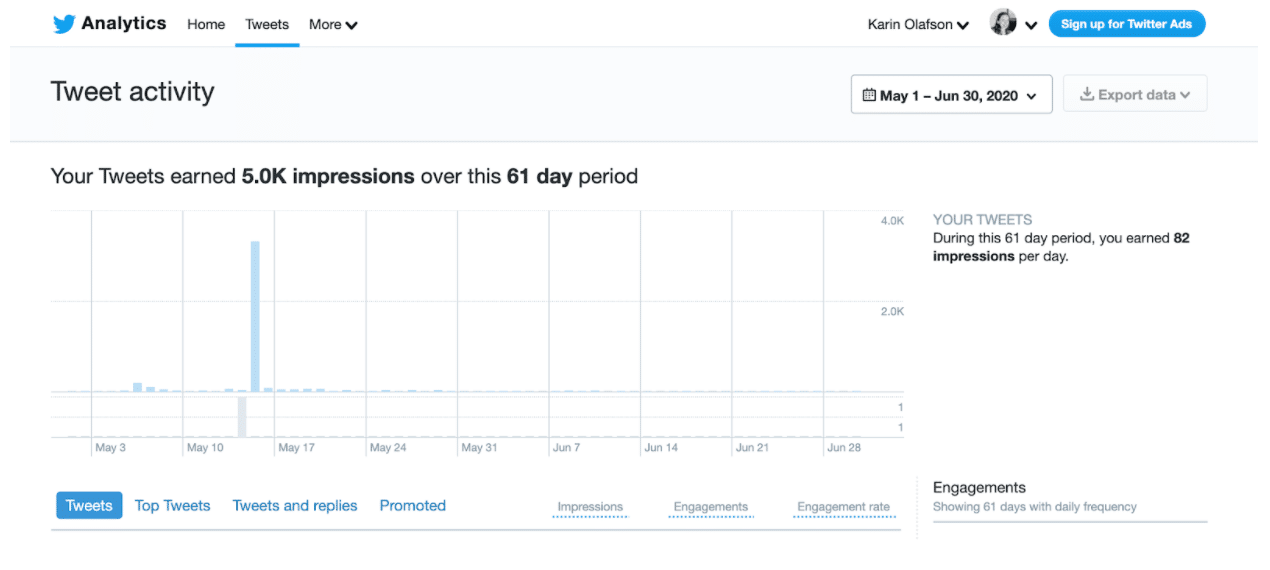The height and width of the screenshot is (570, 1270).
Task: Expand the Export data dropdown
Action: [x=1135, y=95]
